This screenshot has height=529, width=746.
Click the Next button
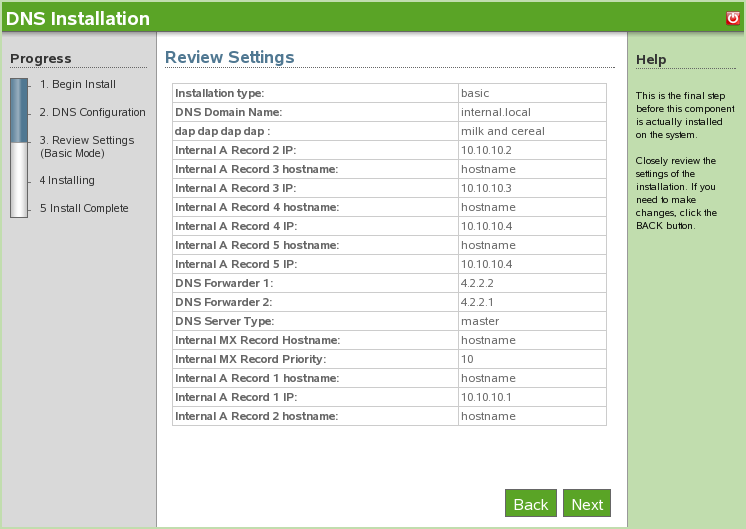[587, 503]
